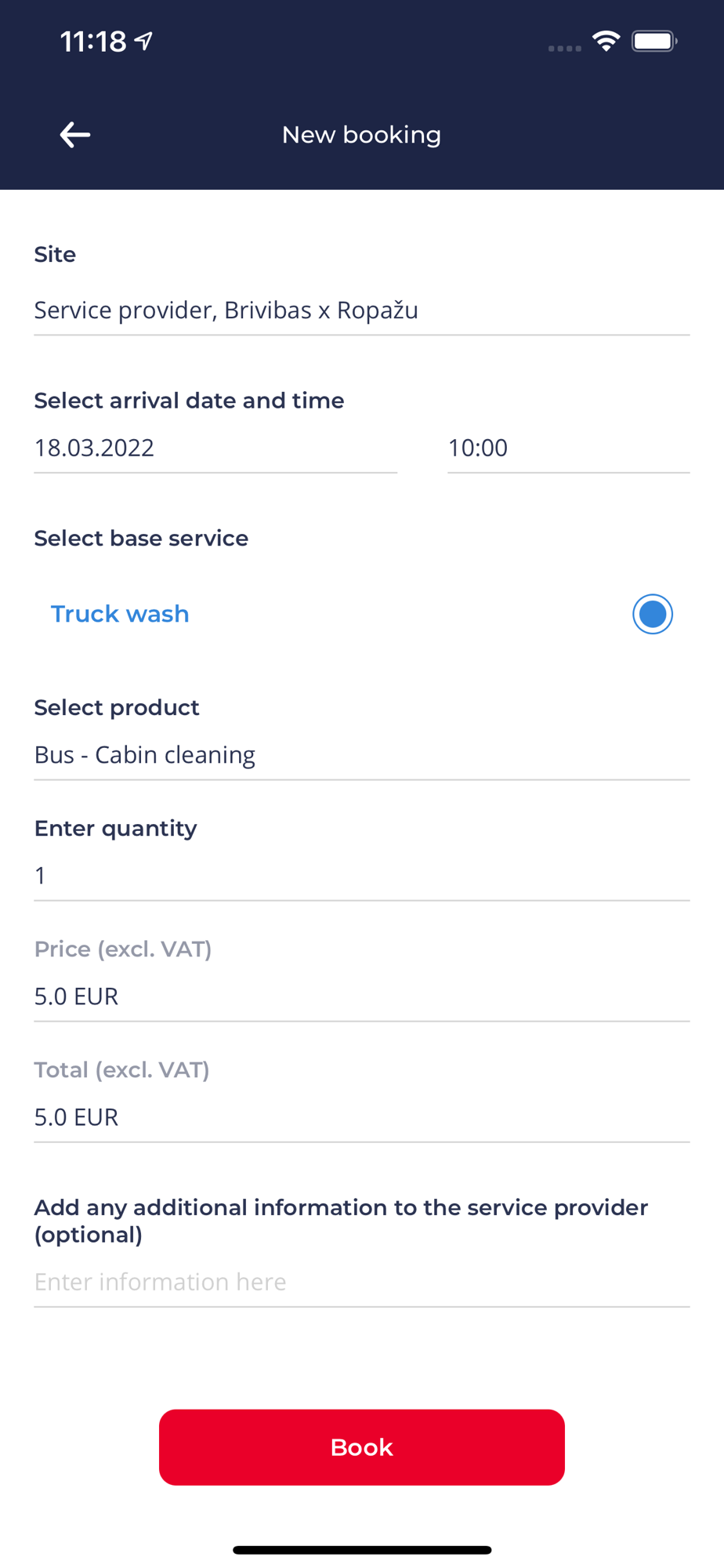Tap the battery icon in the status bar

point(654,41)
